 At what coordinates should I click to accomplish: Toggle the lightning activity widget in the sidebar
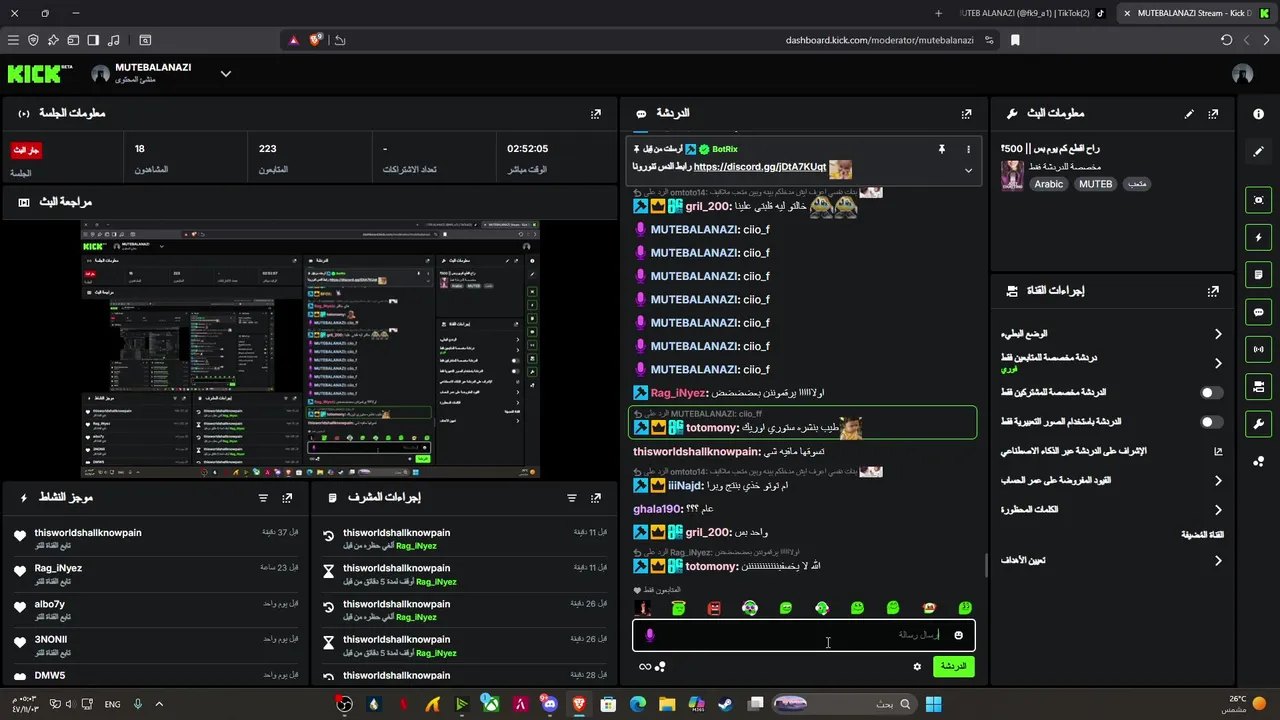[x=1259, y=237]
